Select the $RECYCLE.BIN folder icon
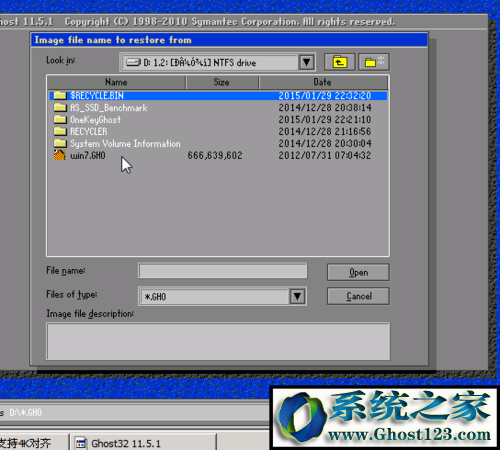Screen dimensions: 500x450 point(60,95)
